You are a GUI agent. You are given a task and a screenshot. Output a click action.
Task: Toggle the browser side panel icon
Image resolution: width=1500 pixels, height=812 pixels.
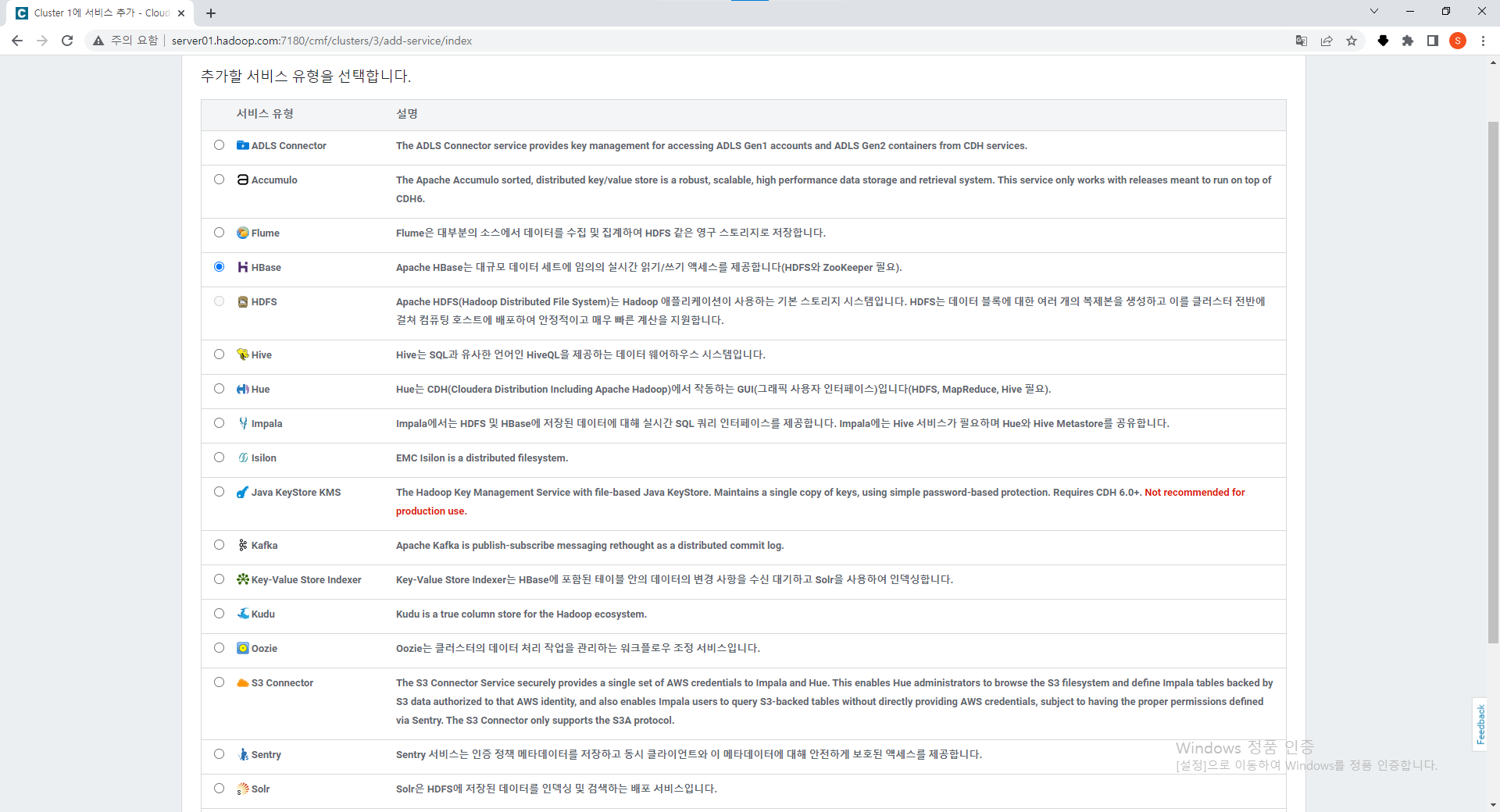(x=1433, y=41)
